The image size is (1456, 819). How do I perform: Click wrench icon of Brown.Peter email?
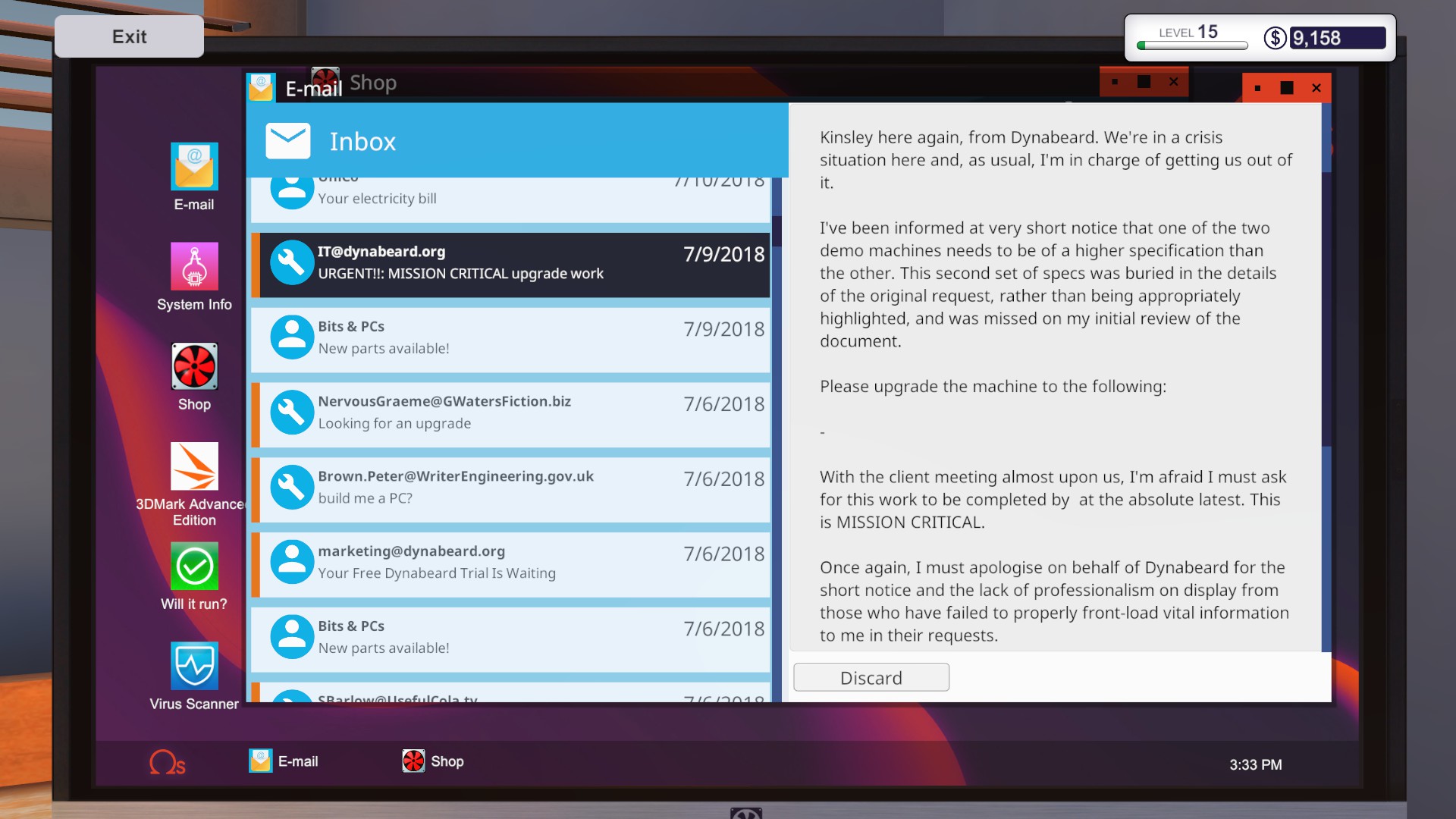[x=292, y=487]
